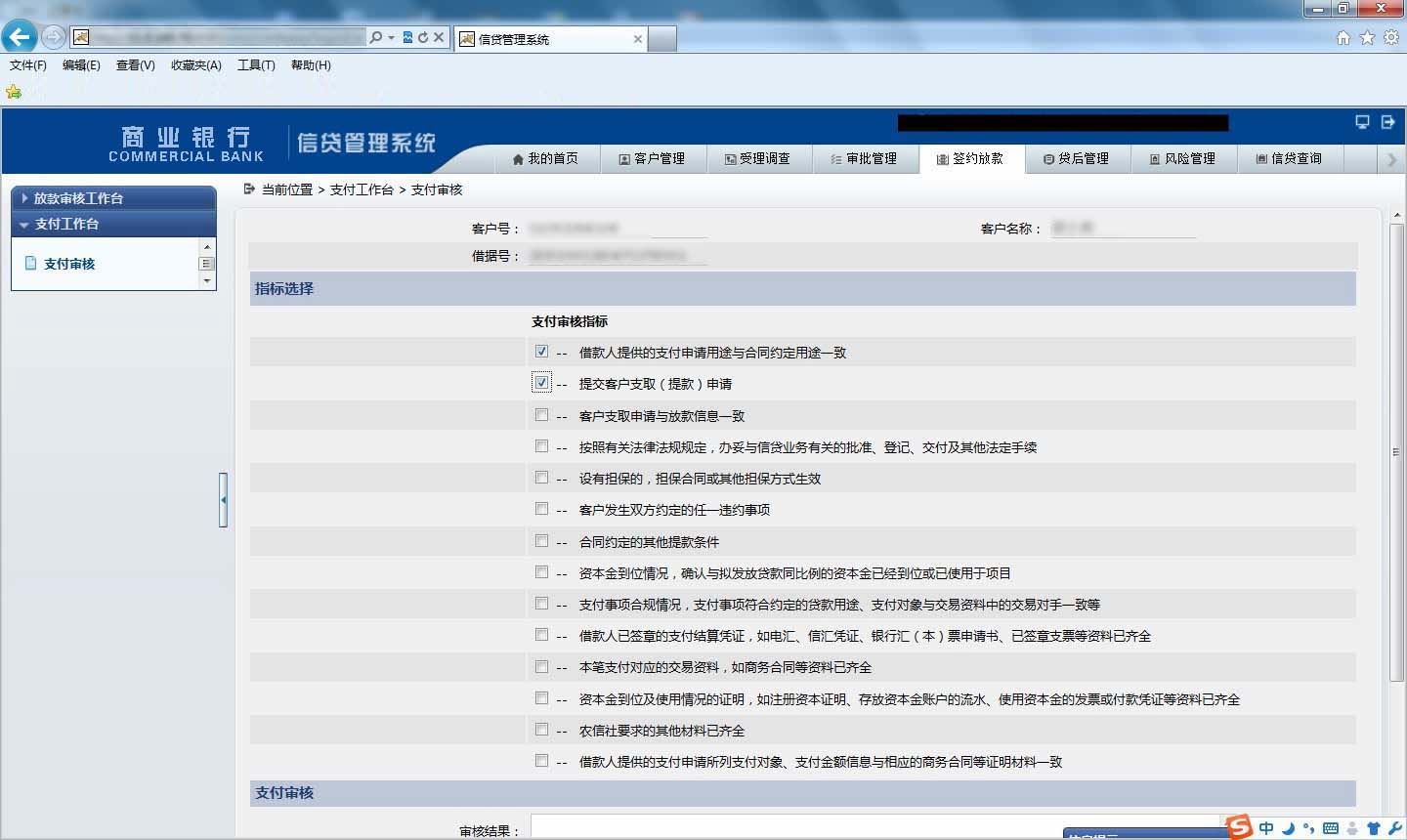Check 客户发生双方约定的任一违约事项
Screen dimensions: 1407x840
tap(541, 508)
